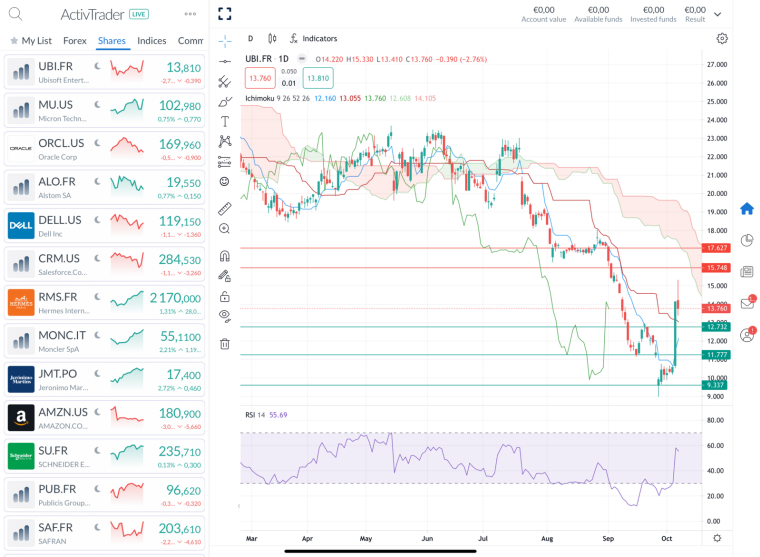Click the trash remove drawings icon

(224, 344)
